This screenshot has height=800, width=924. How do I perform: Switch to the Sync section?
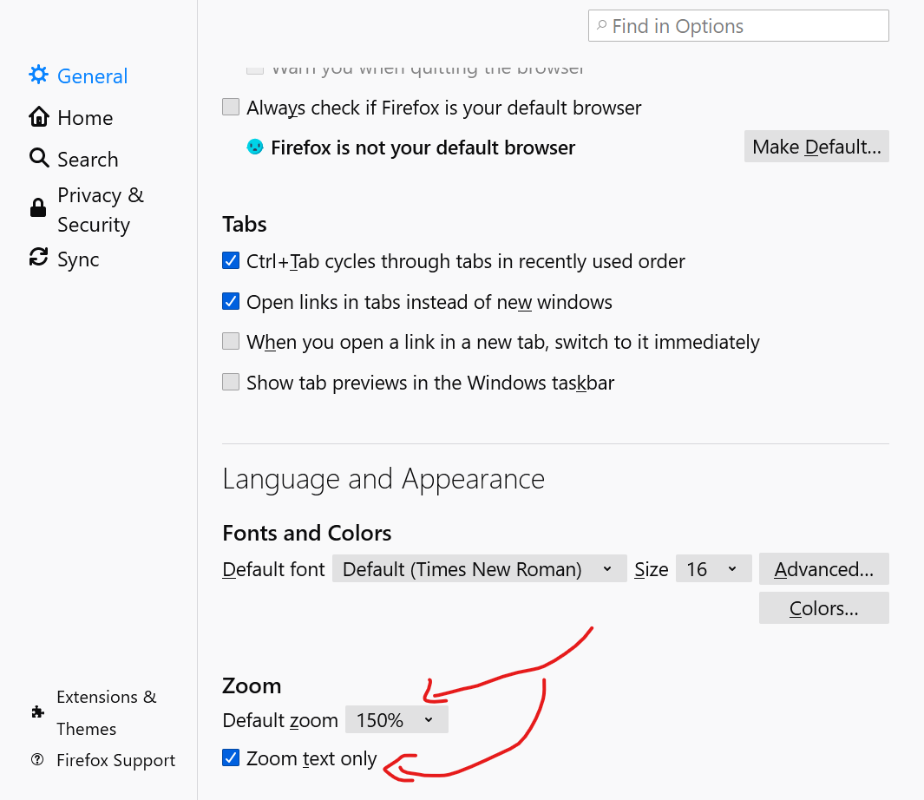pyautogui.click(x=78, y=259)
